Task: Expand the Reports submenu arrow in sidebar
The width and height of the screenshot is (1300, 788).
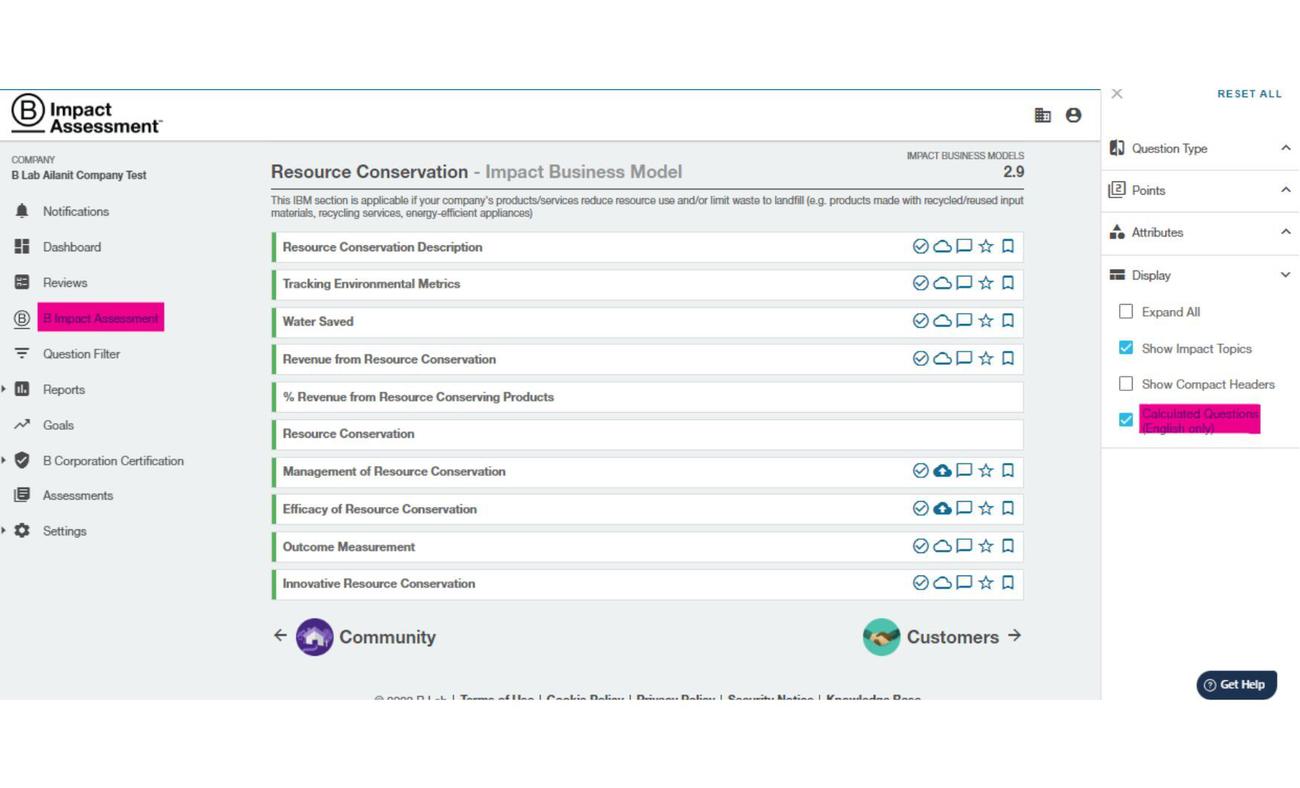Action: (5, 389)
